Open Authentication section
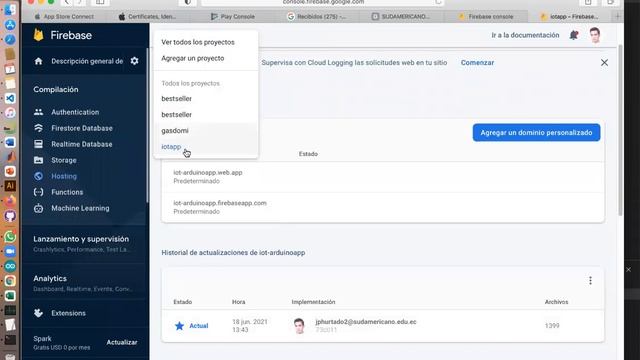This screenshot has width=640, height=360. [x=75, y=112]
